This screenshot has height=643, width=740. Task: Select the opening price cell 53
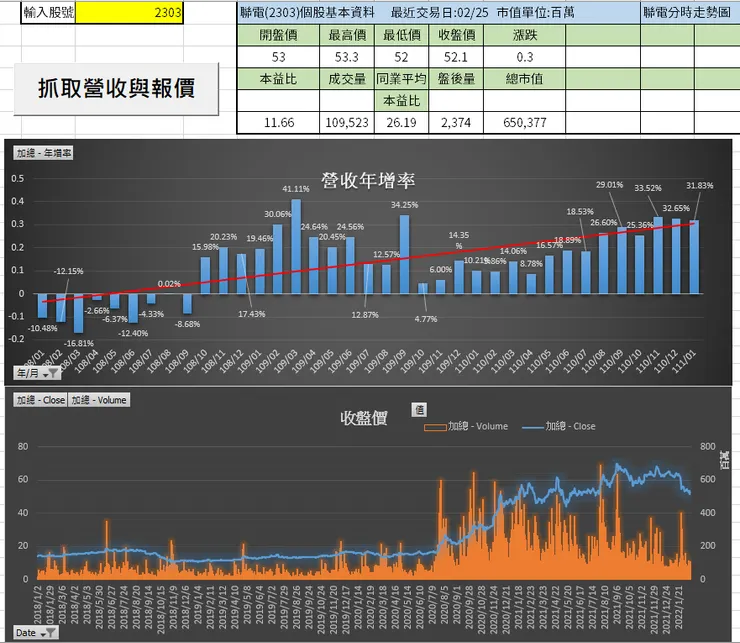[x=278, y=57]
